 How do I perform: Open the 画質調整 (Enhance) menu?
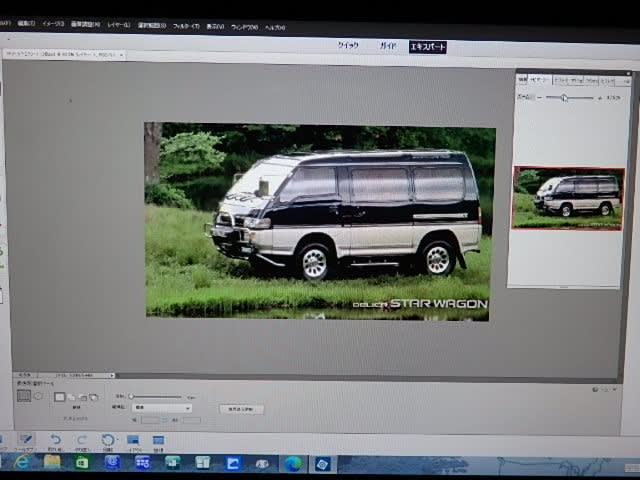click(85, 24)
